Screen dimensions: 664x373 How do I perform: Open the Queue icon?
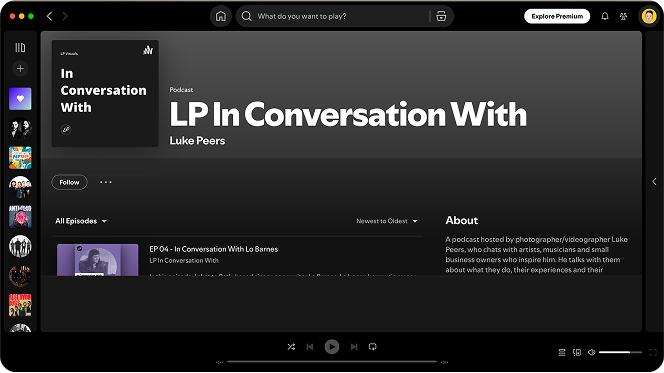[x=562, y=352]
